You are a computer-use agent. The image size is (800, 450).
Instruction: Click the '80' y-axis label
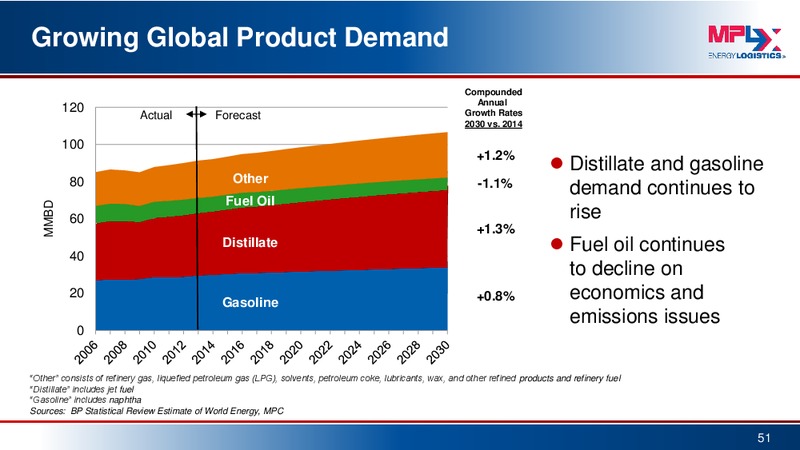tap(77, 182)
